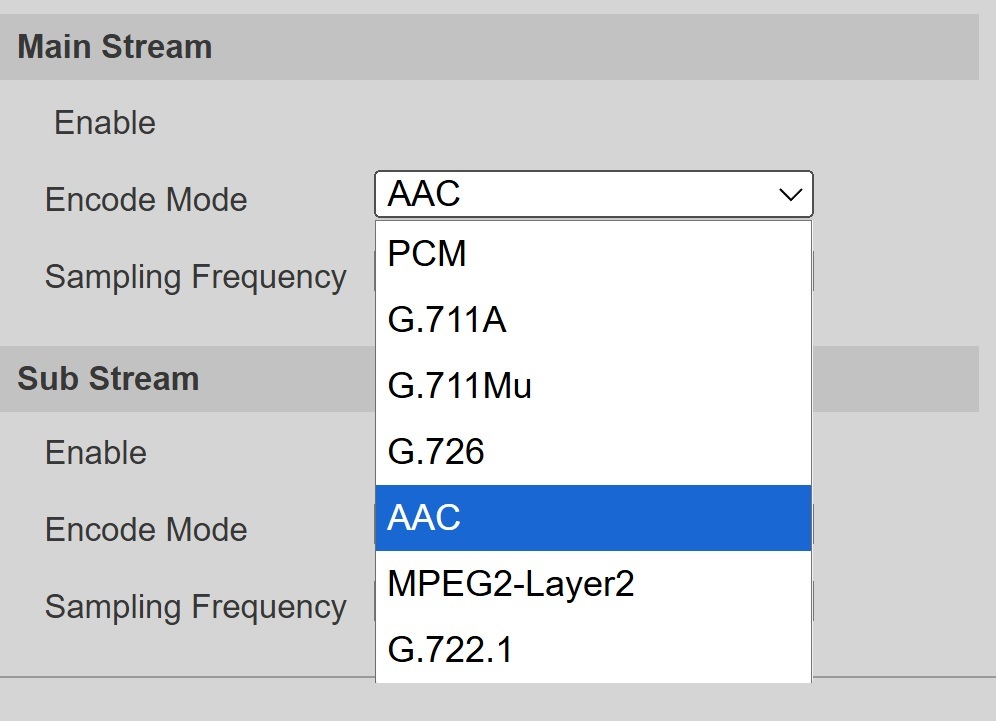Click visible edge of Sub Stream Sampling Frequency dropdown
The width and height of the screenshot is (996, 721).
pyautogui.click(x=813, y=601)
